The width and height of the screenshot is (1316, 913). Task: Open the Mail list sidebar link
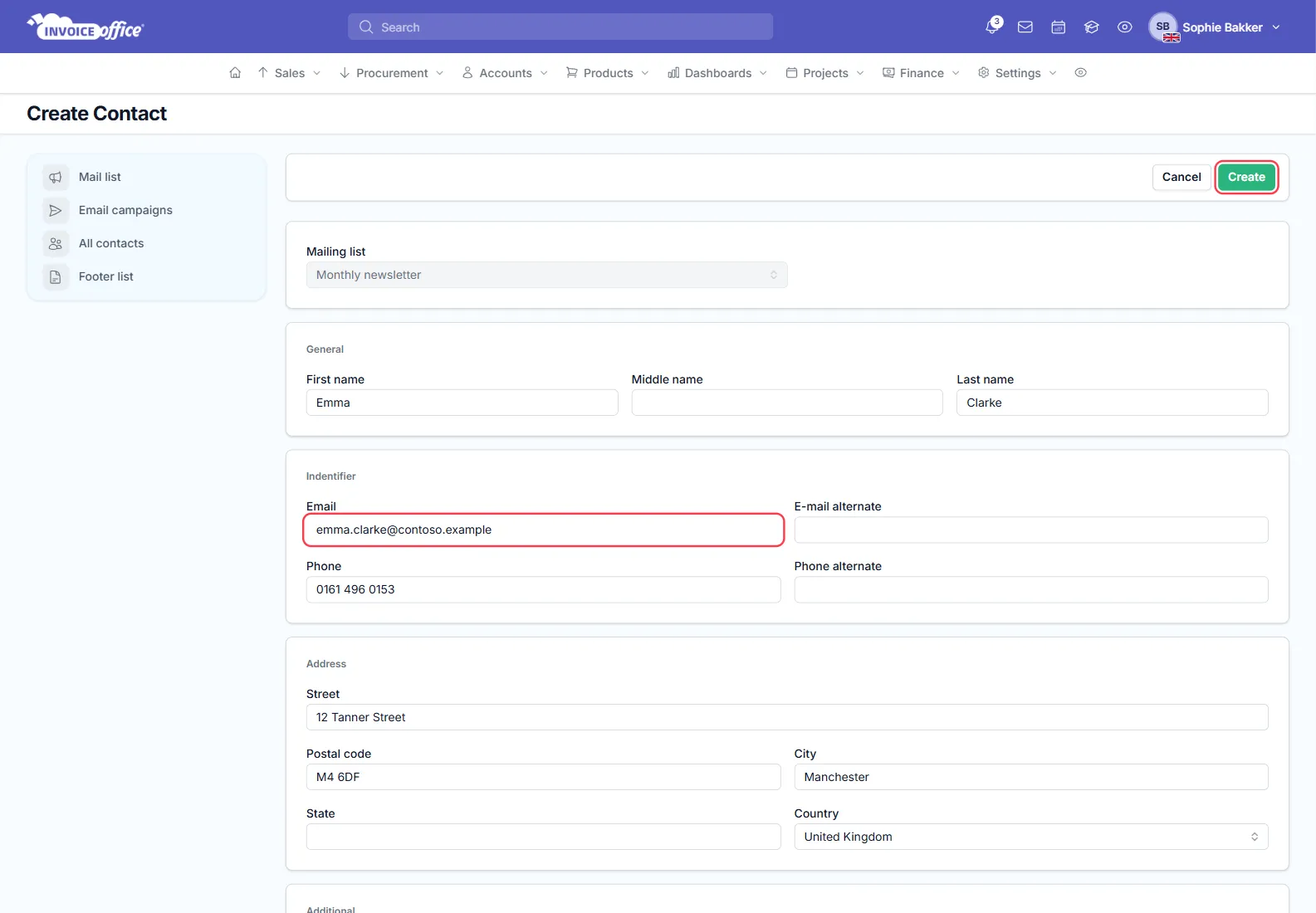point(100,177)
